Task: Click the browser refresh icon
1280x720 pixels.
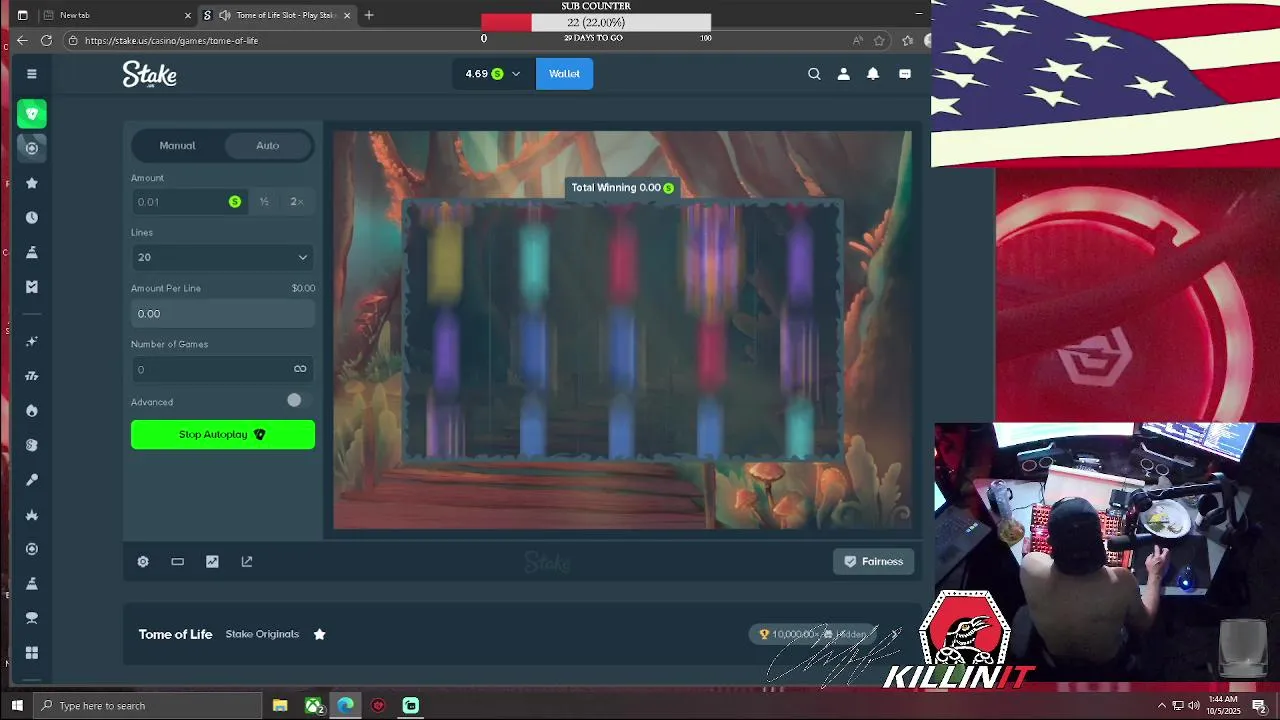Action: point(46,40)
